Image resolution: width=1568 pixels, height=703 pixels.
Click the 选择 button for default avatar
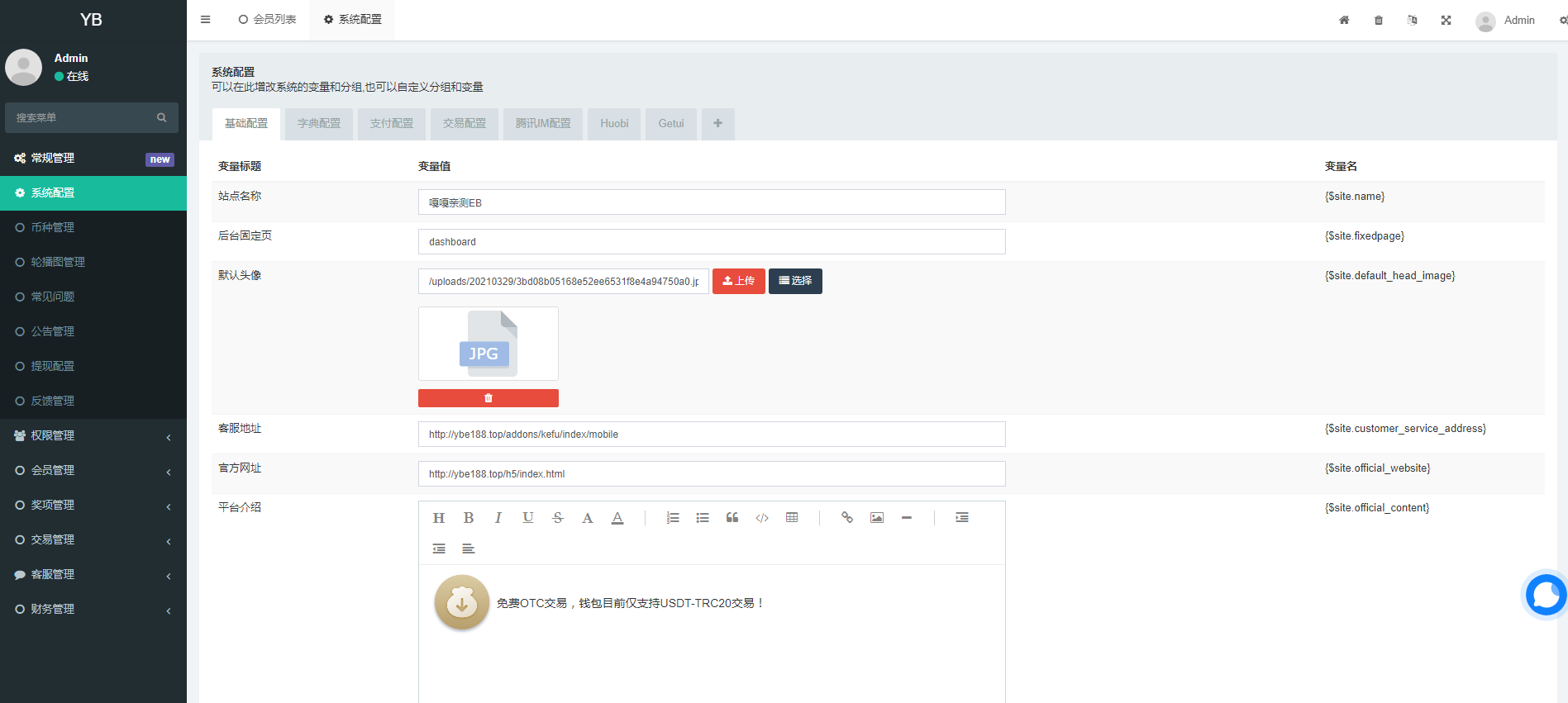tap(795, 281)
